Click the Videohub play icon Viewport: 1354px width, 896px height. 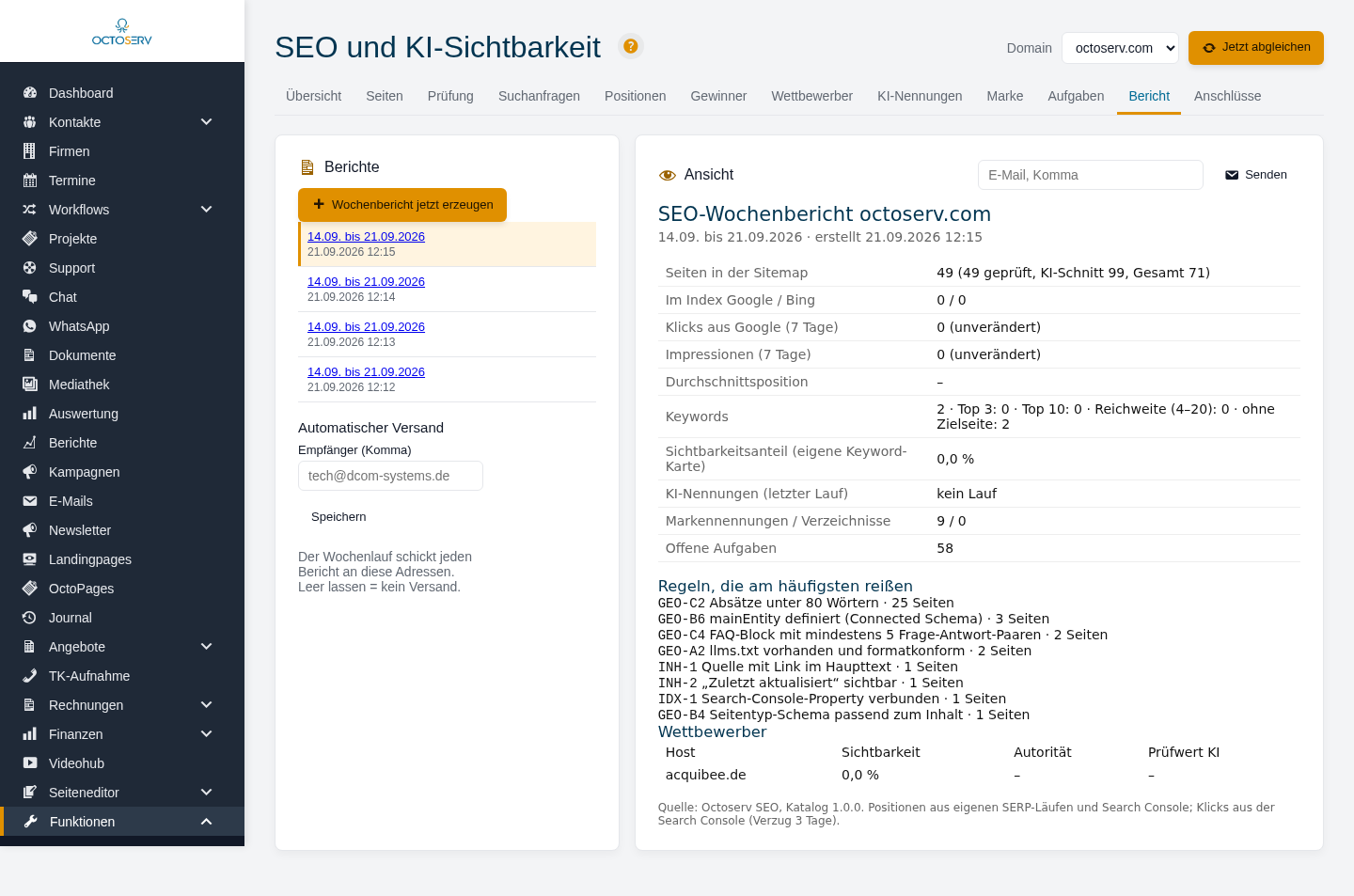click(x=30, y=763)
